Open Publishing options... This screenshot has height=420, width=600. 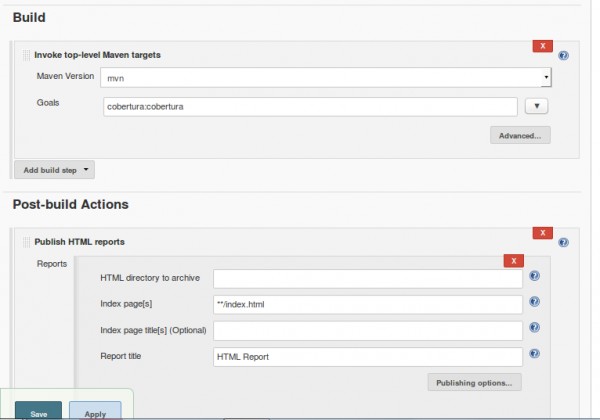(x=474, y=383)
